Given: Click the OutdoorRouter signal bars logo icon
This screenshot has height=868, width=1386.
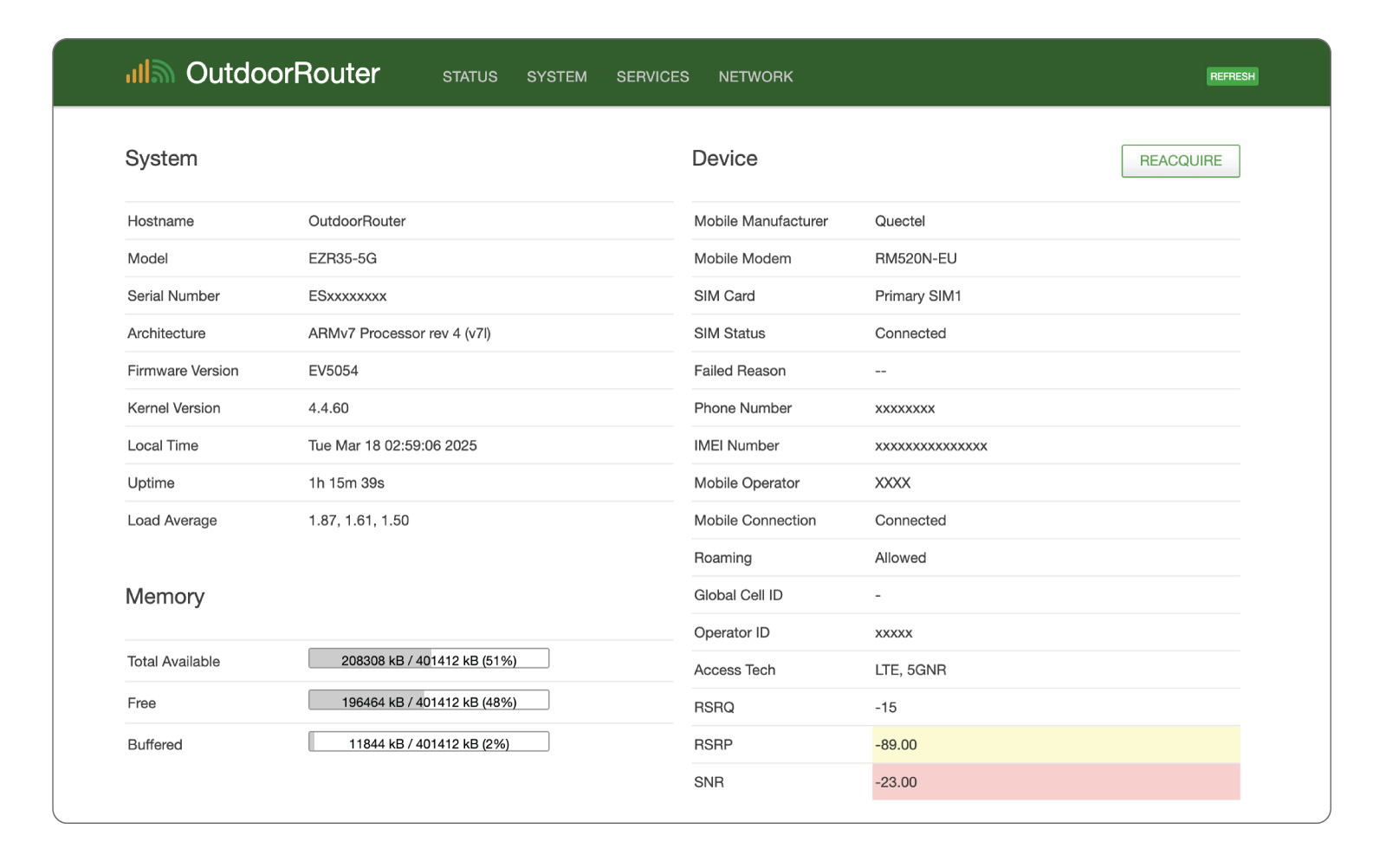Looking at the screenshot, I should pyautogui.click(x=150, y=73).
